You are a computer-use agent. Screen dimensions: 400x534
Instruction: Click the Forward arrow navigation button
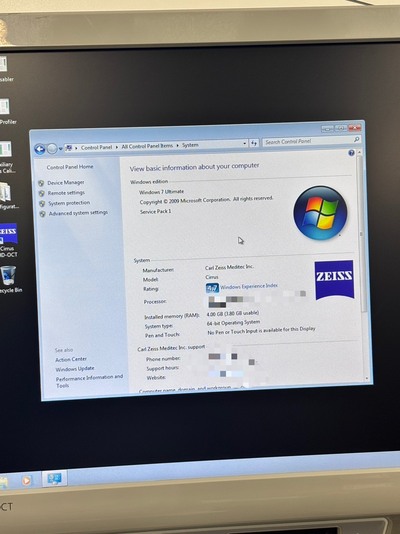pyautogui.click(x=52, y=148)
